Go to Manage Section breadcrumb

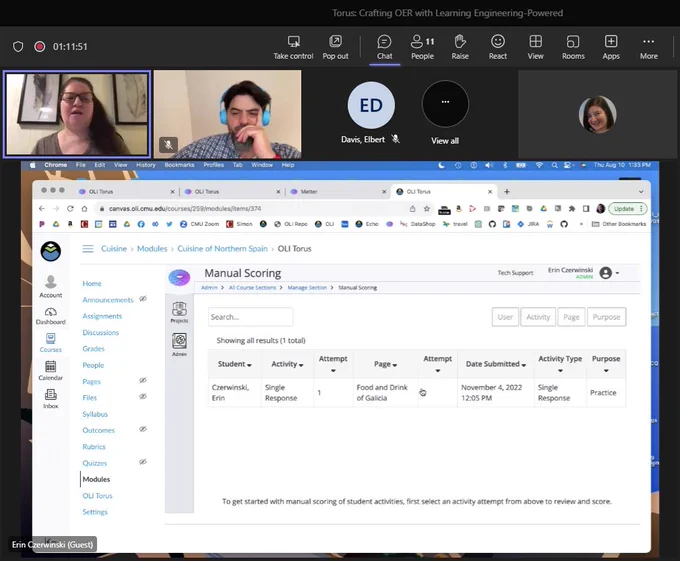(x=307, y=287)
